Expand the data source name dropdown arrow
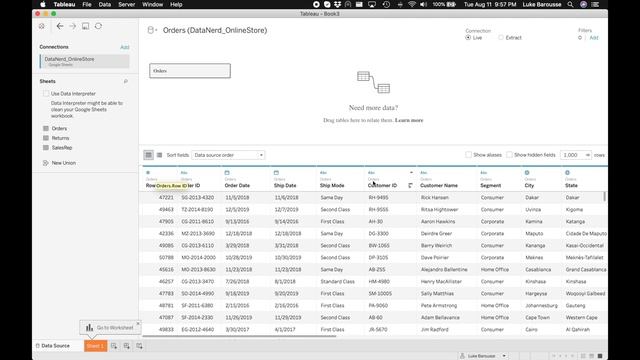This screenshot has height=360, width=640. coord(156,30)
